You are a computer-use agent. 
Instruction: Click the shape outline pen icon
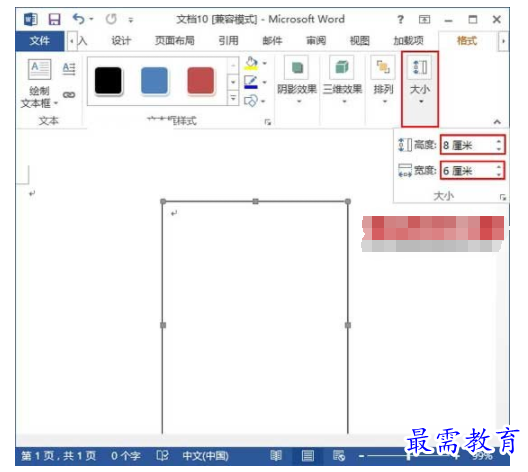point(251,82)
